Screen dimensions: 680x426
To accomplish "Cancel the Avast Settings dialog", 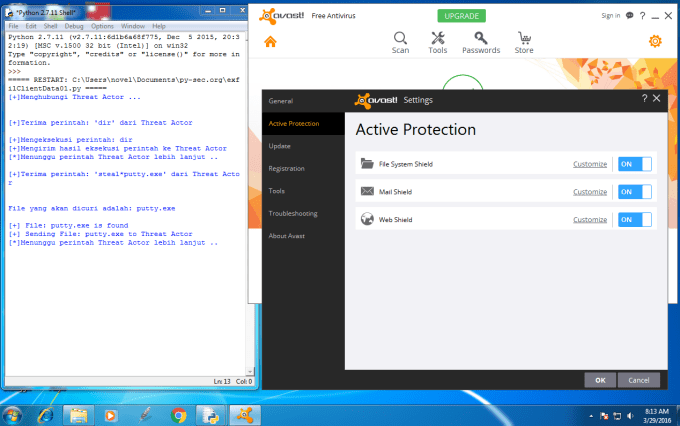I will (639, 380).
